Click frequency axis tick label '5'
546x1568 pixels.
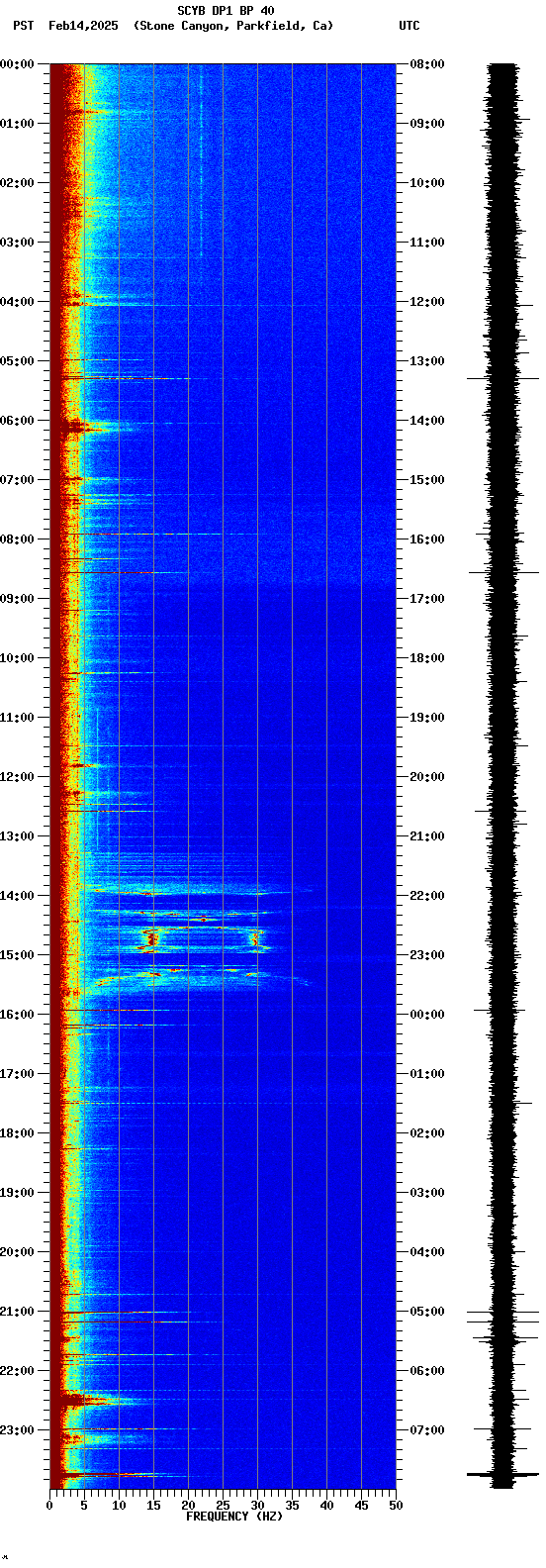coord(84,1506)
